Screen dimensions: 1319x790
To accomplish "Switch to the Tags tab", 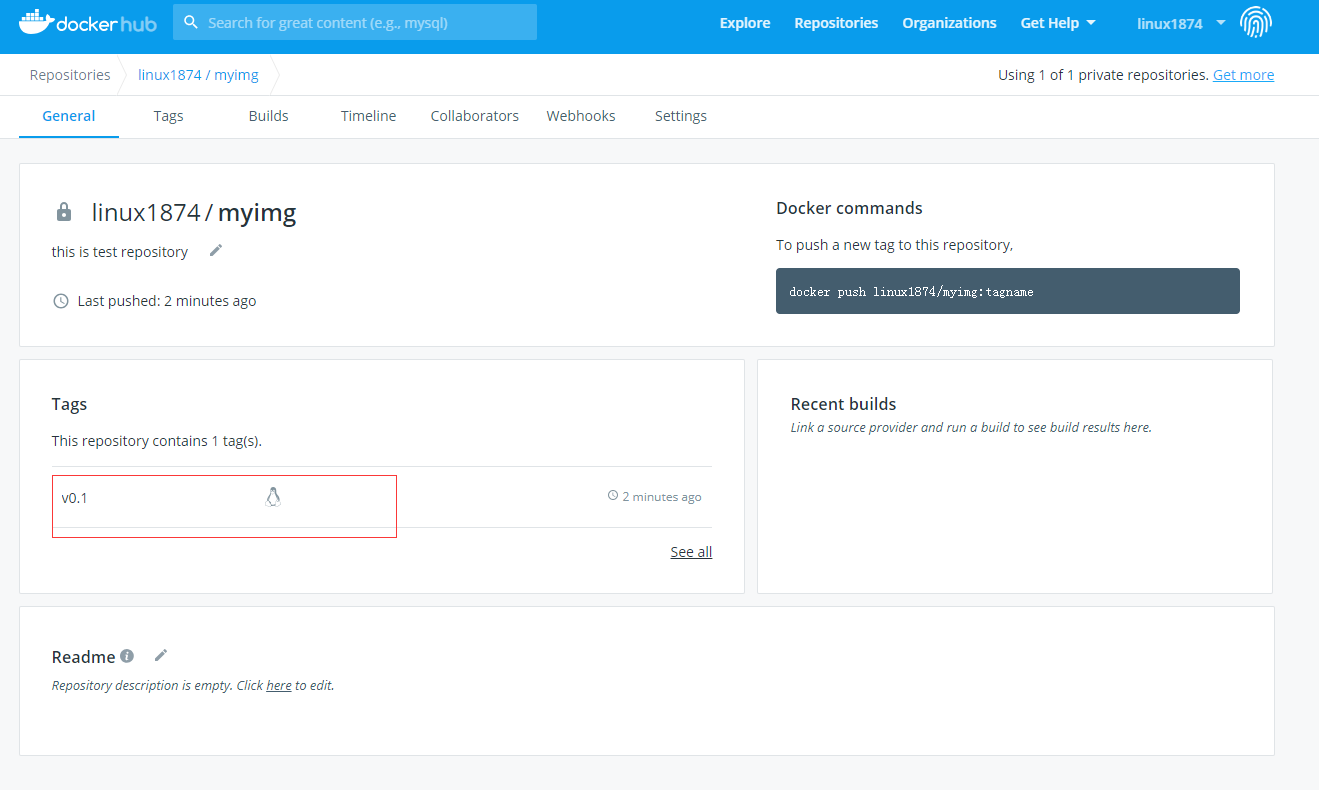I will [168, 116].
